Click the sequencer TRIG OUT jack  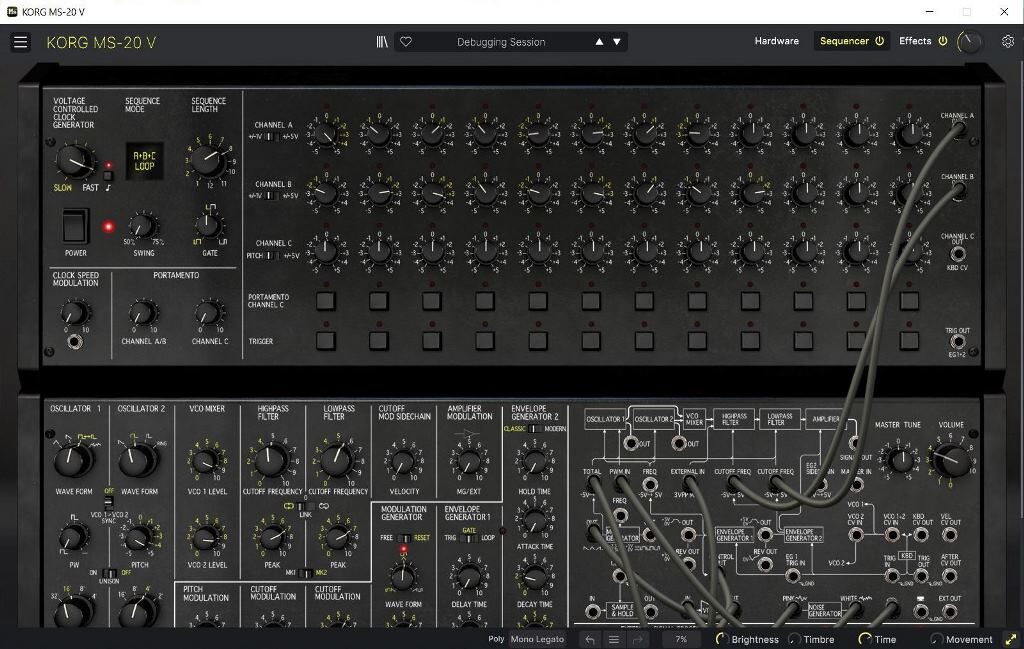tap(957, 341)
